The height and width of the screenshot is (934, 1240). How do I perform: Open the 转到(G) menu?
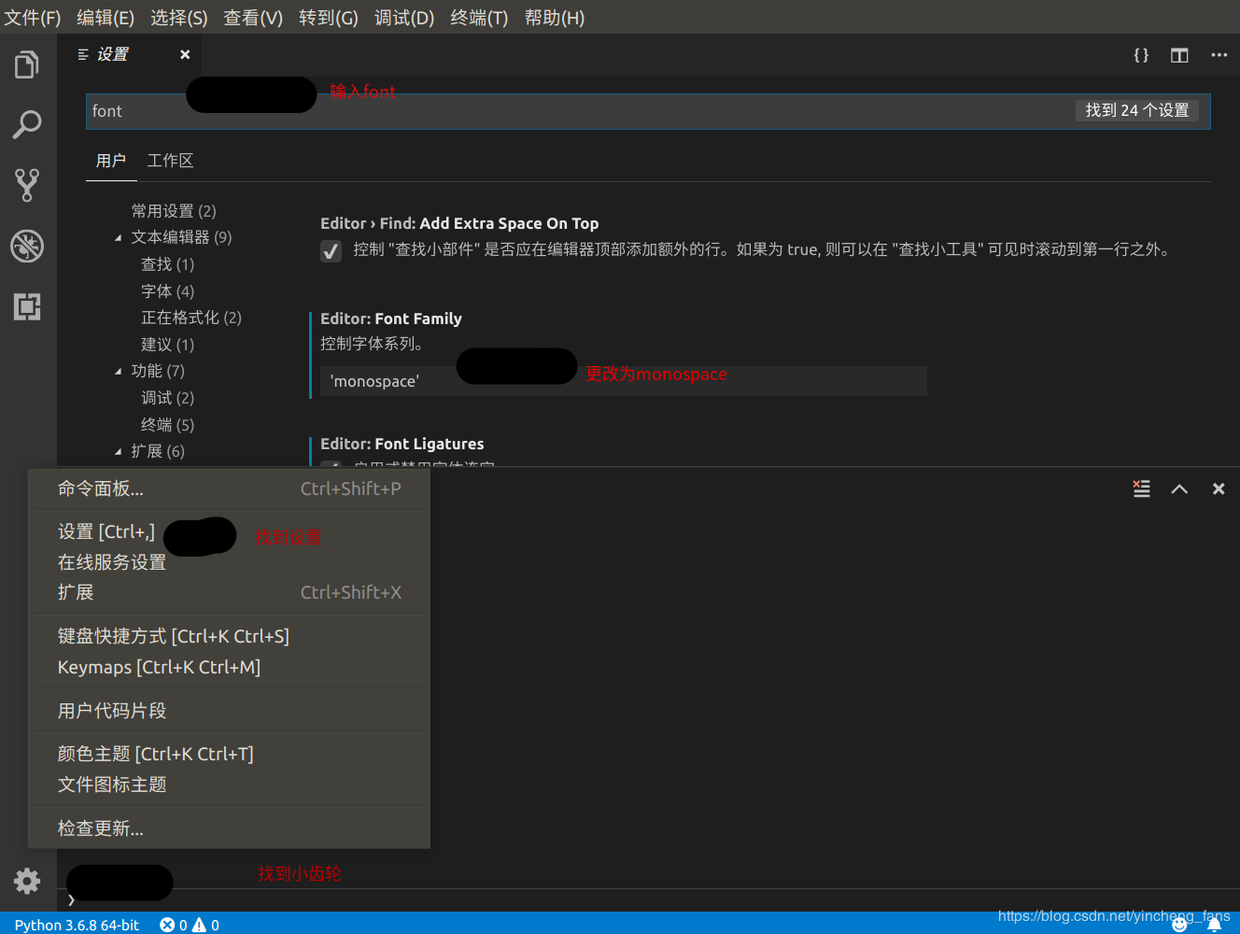coord(328,17)
